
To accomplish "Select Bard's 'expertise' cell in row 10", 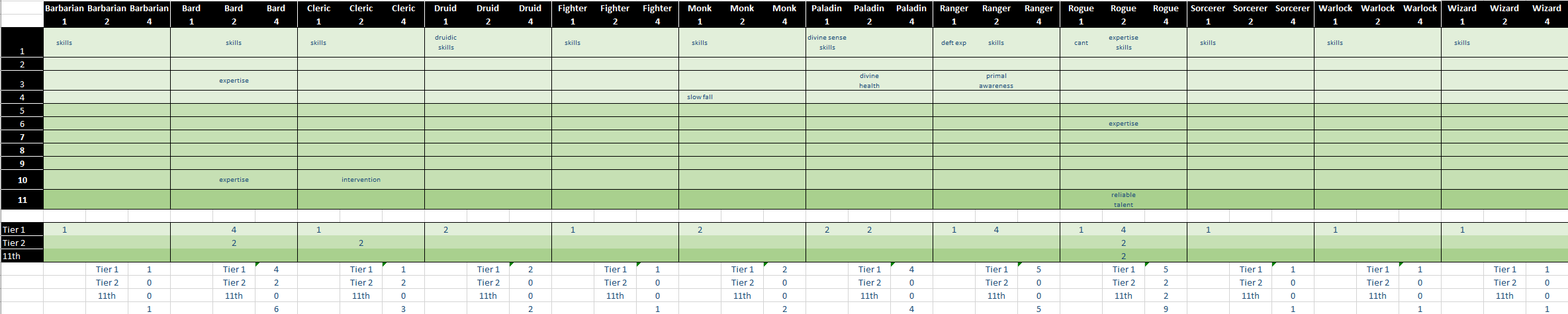I will (234, 180).
